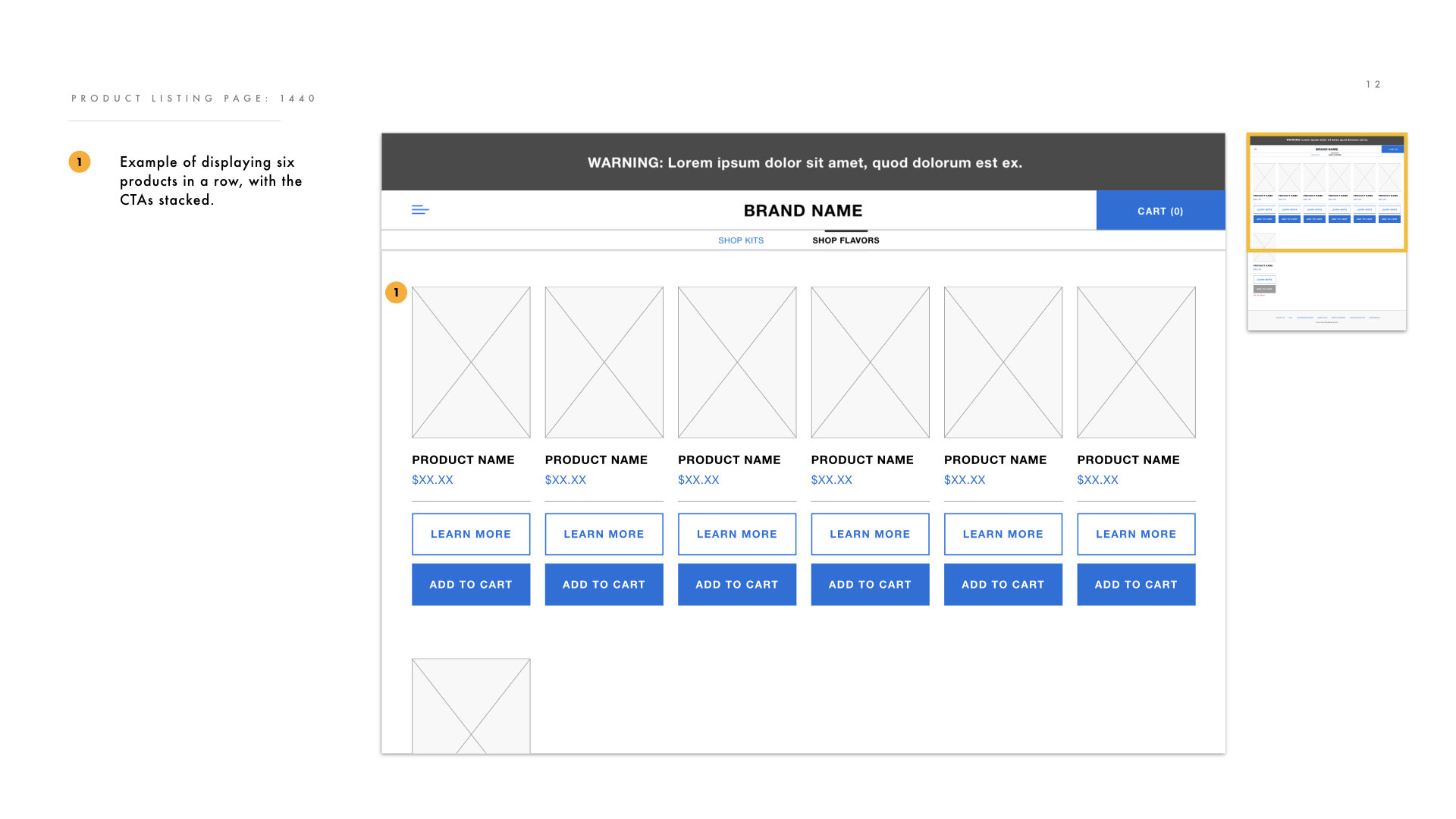Select the SHOP FLAVORS tab
The height and width of the screenshot is (819, 1456).
coord(846,240)
